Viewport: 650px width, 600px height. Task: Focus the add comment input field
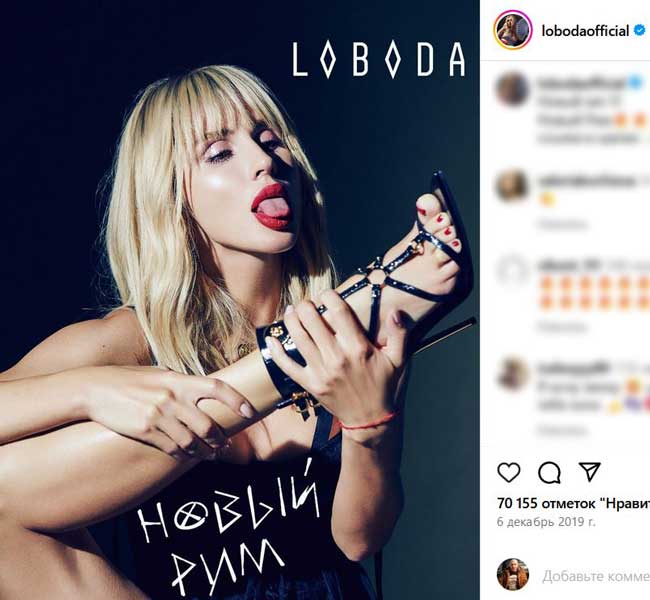click(x=596, y=576)
